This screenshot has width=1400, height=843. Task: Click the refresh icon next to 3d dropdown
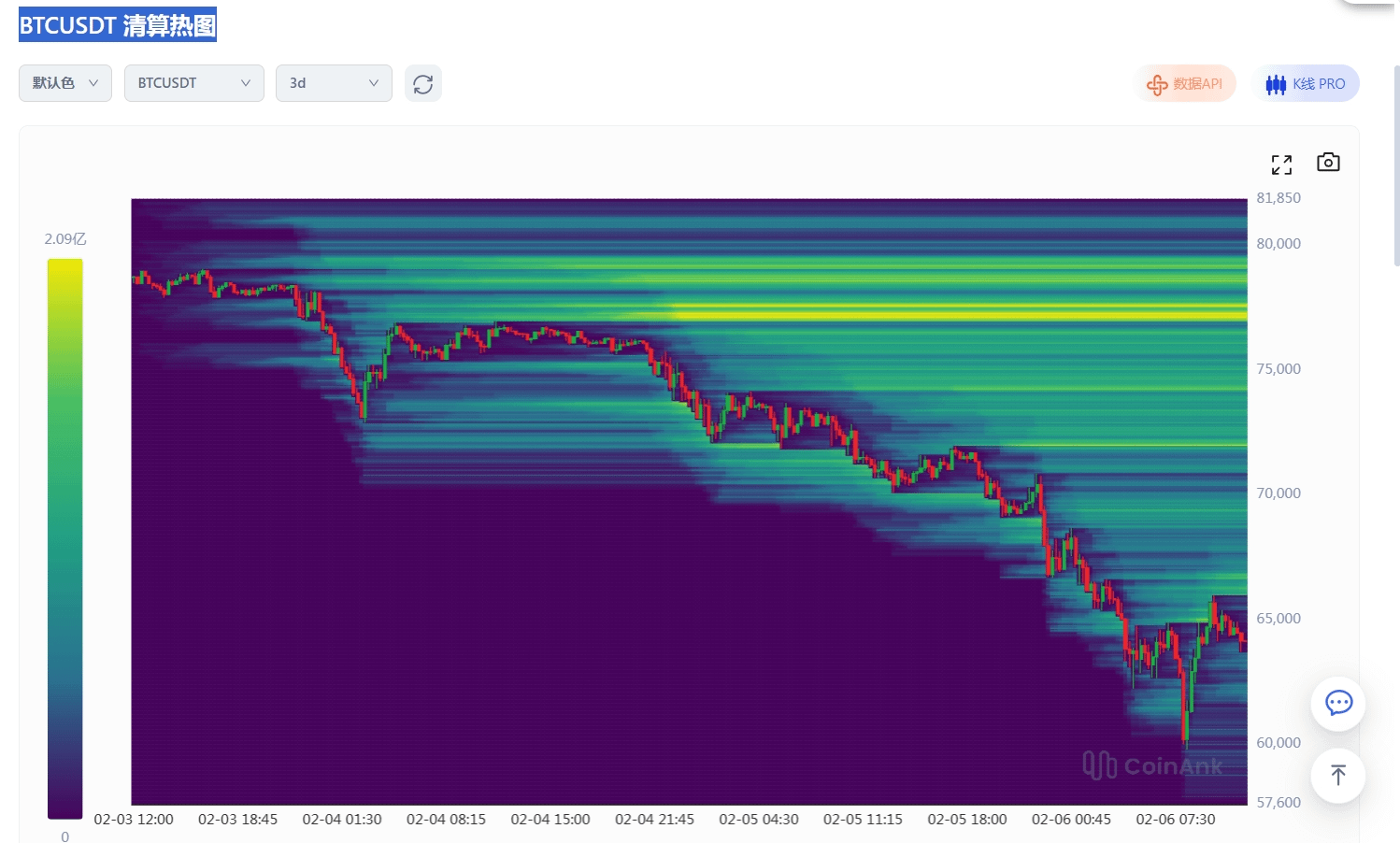tap(422, 84)
